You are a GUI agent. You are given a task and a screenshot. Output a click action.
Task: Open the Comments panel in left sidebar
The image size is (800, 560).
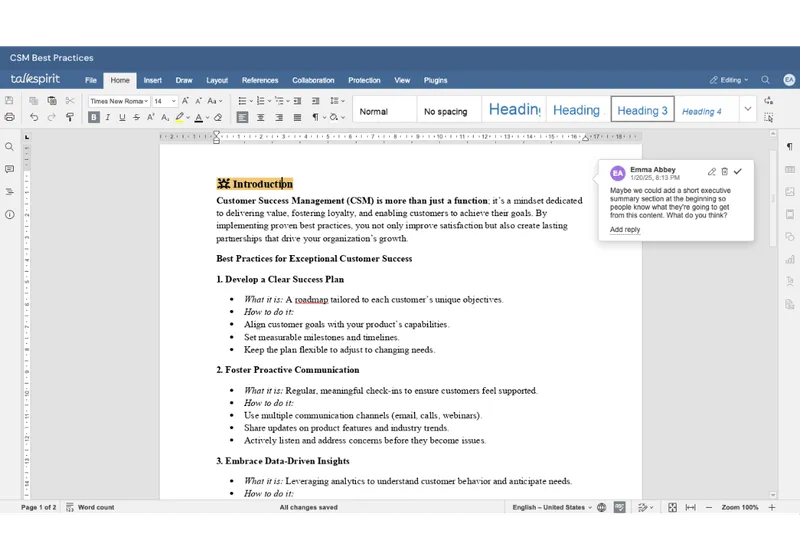9,169
